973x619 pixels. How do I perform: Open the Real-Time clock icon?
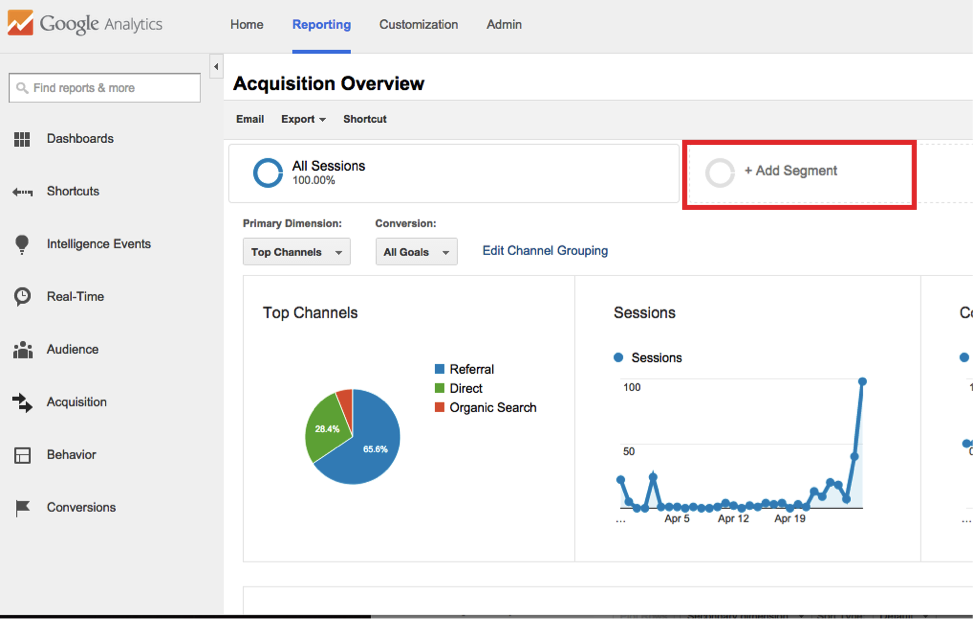(x=22, y=296)
